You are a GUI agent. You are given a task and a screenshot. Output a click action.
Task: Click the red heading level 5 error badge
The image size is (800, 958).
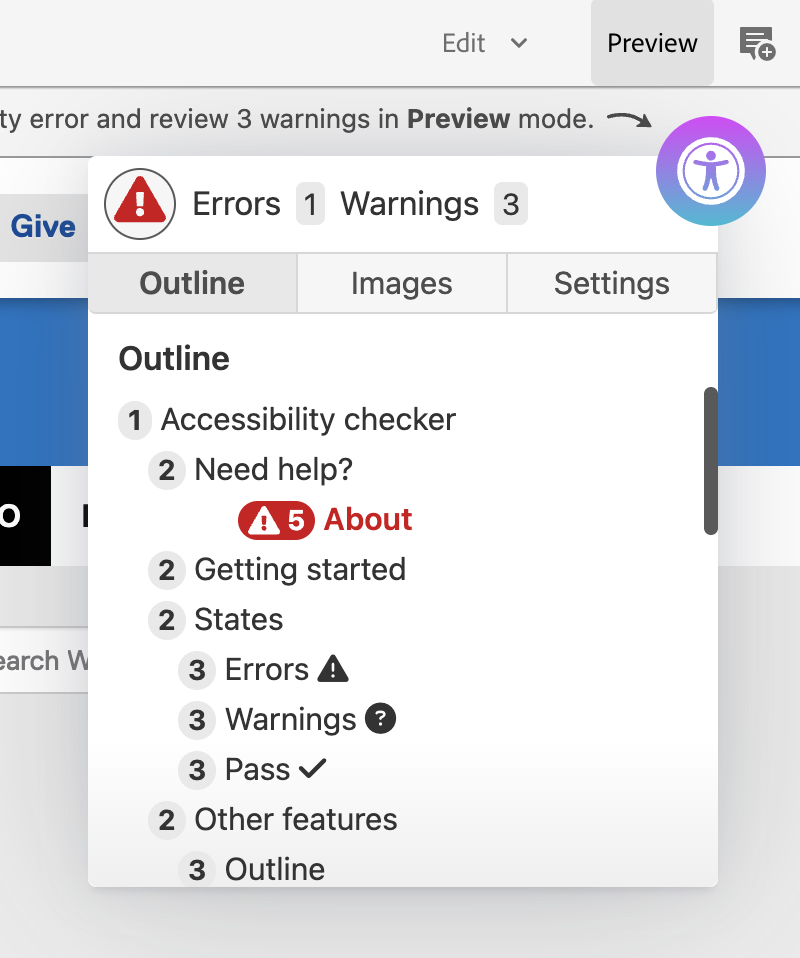[x=276, y=520]
